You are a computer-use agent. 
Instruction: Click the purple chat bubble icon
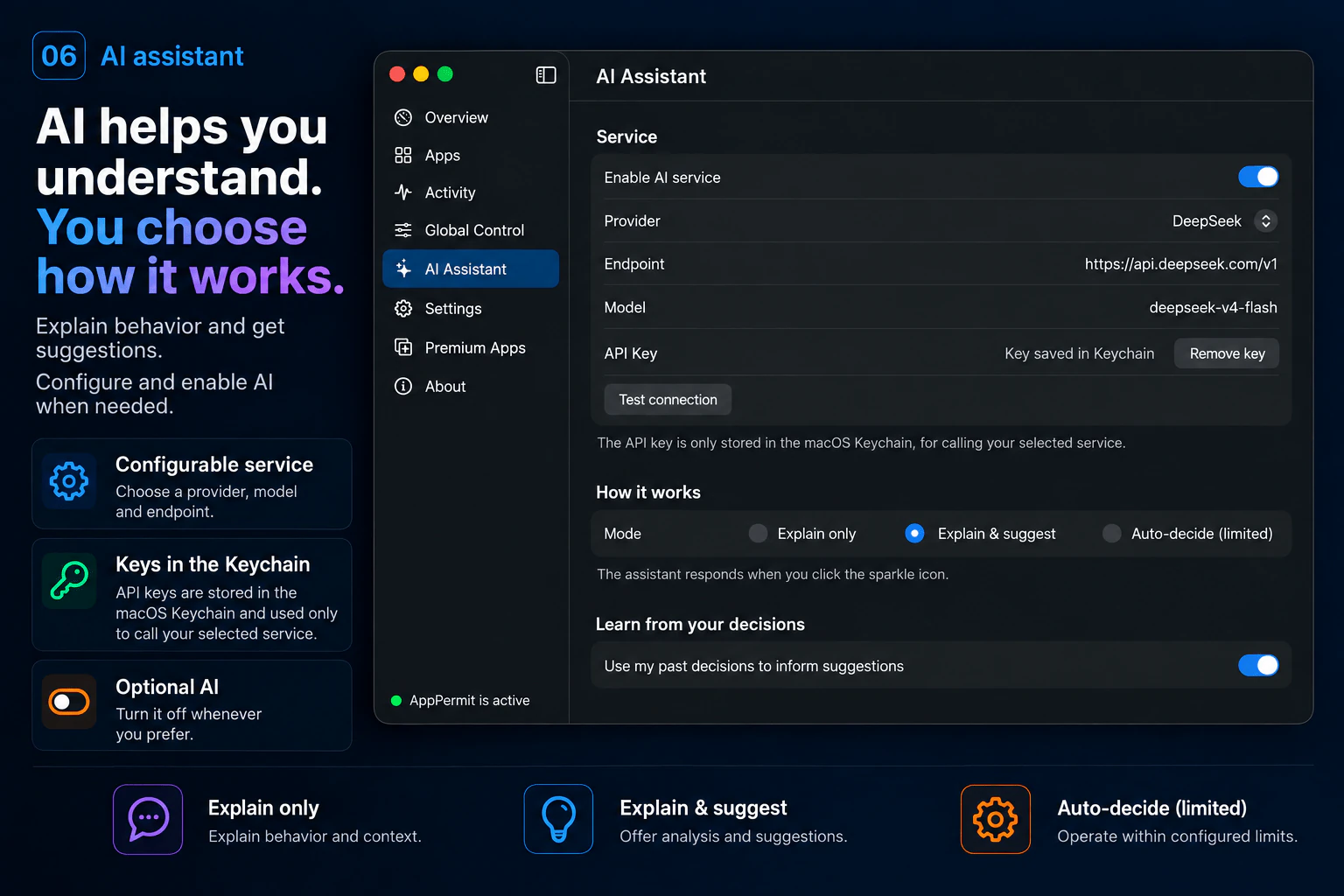click(x=148, y=819)
